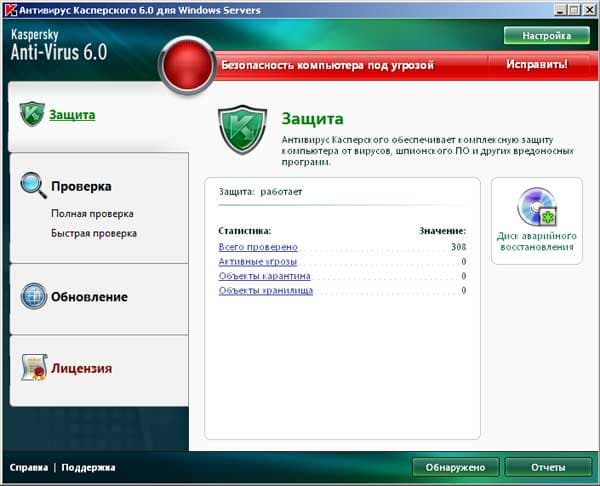Click the globe Обновление icon
This screenshot has height=486, width=600.
click(x=34, y=296)
